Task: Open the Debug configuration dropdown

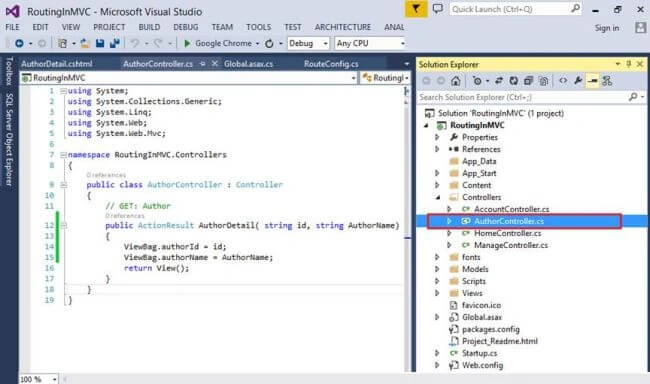Action: pos(325,43)
